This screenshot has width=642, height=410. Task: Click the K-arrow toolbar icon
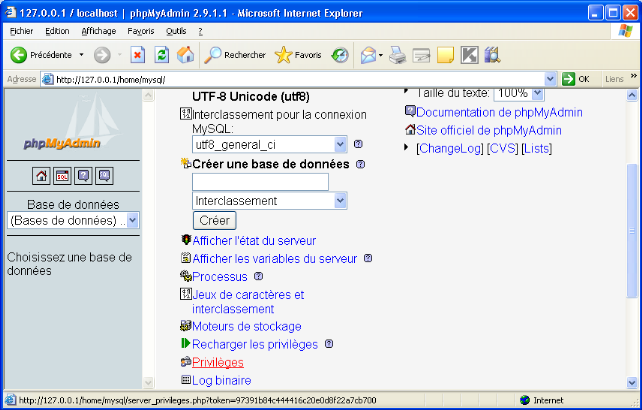469,55
